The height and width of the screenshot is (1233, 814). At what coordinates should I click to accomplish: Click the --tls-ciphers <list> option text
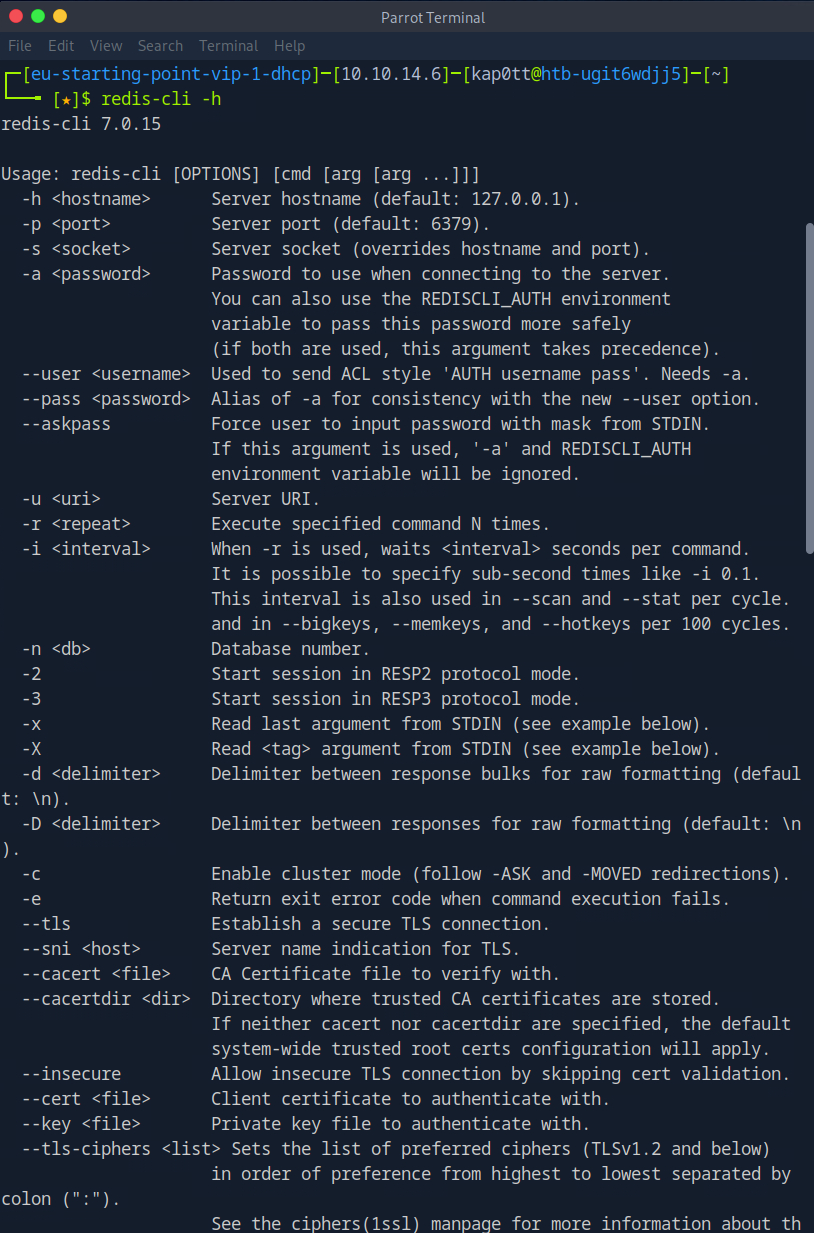[x=111, y=1149]
